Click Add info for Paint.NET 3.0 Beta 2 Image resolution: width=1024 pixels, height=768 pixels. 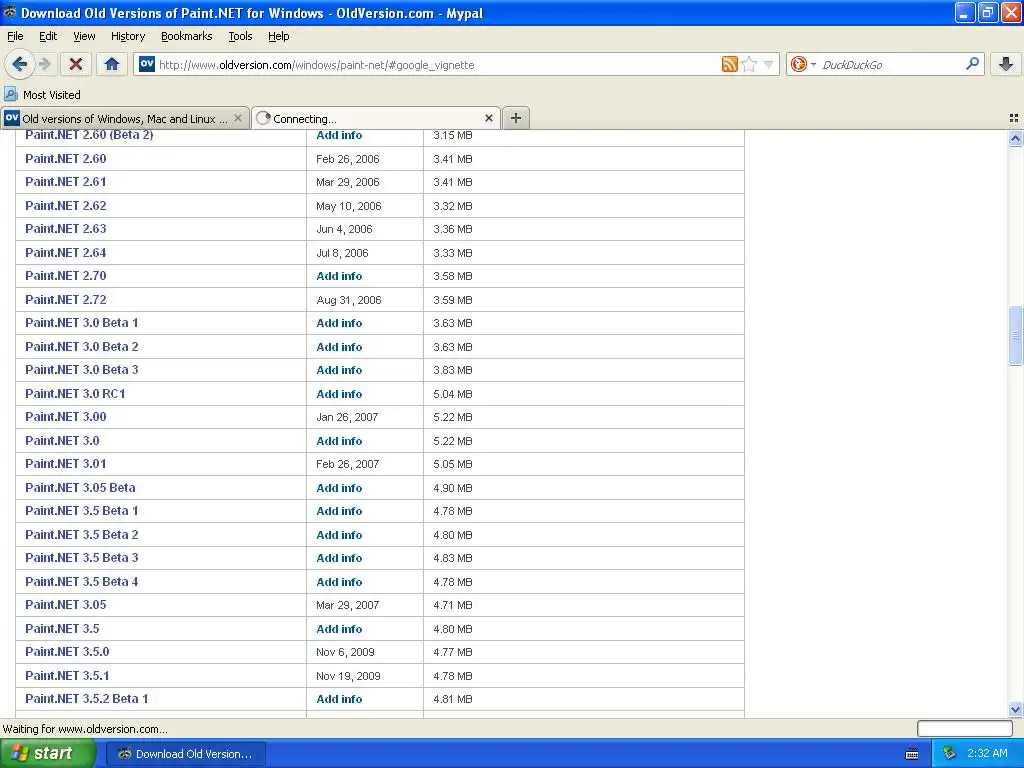tap(339, 347)
